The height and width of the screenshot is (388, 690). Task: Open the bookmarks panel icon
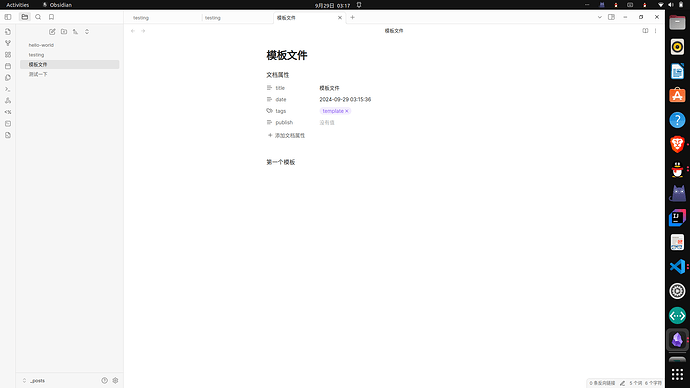[x=51, y=17]
